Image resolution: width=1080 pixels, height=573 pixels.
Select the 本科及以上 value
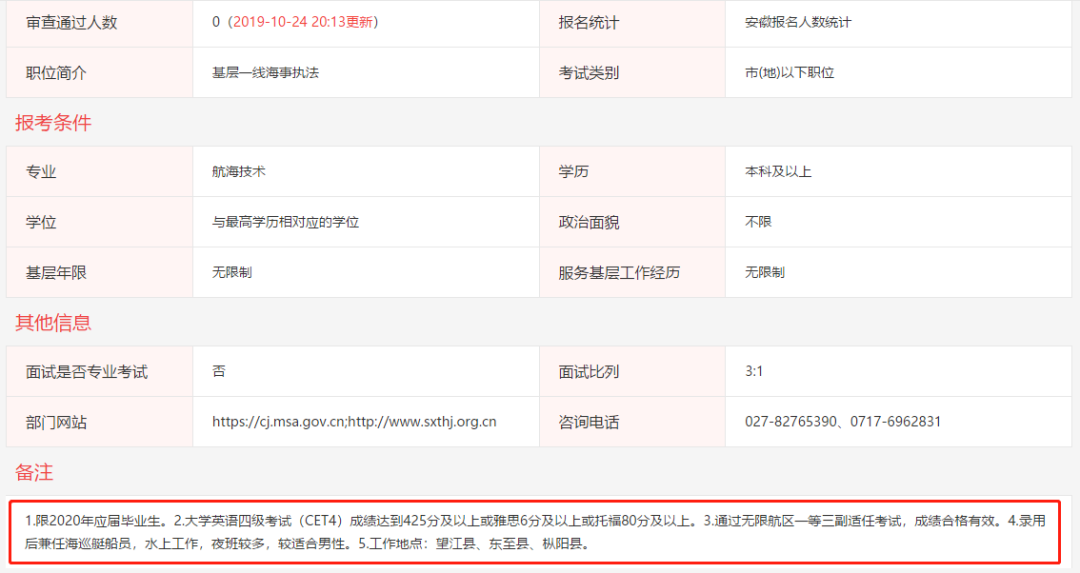pyautogui.click(x=778, y=171)
